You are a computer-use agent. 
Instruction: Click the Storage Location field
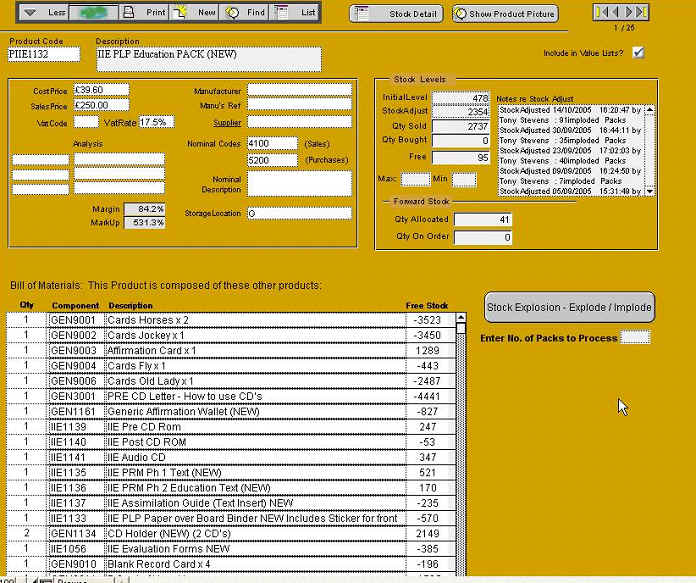tap(300, 214)
